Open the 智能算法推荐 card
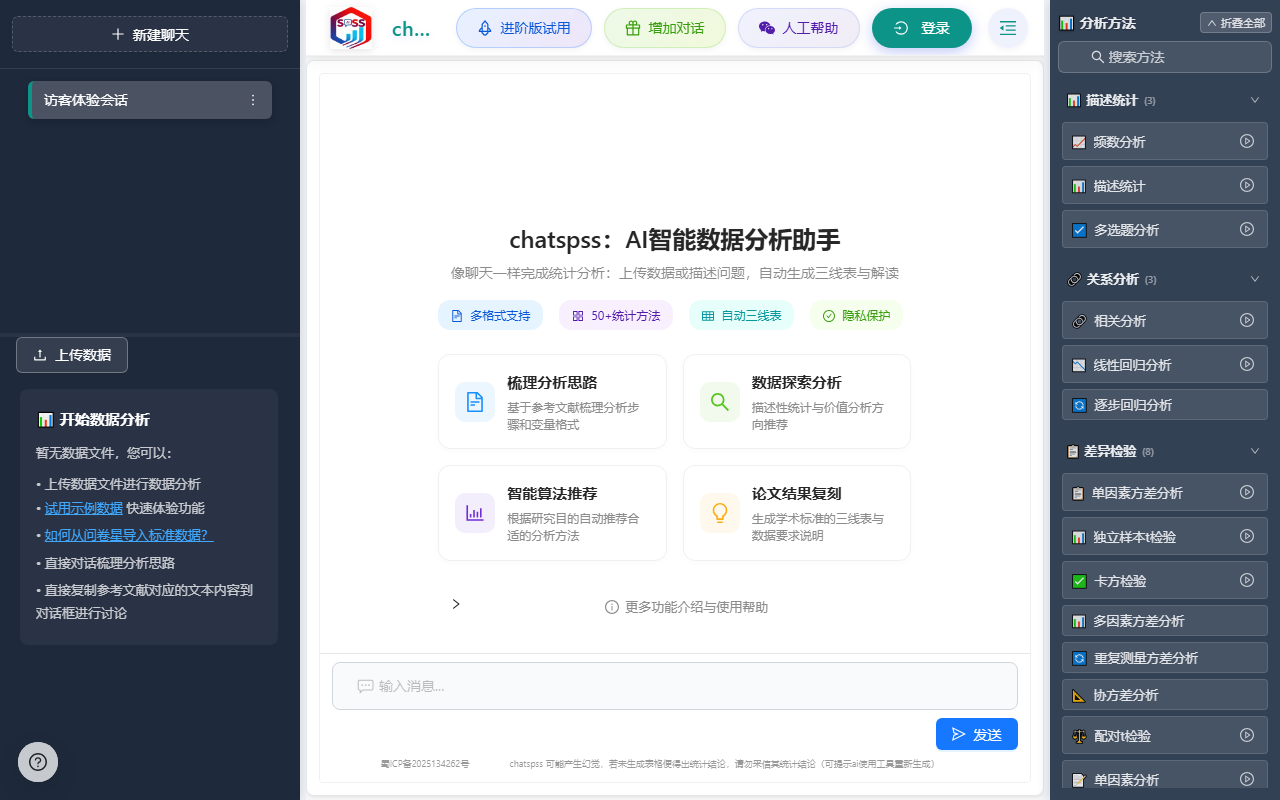The image size is (1280, 800). pyautogui.click(x=552, y=513)
